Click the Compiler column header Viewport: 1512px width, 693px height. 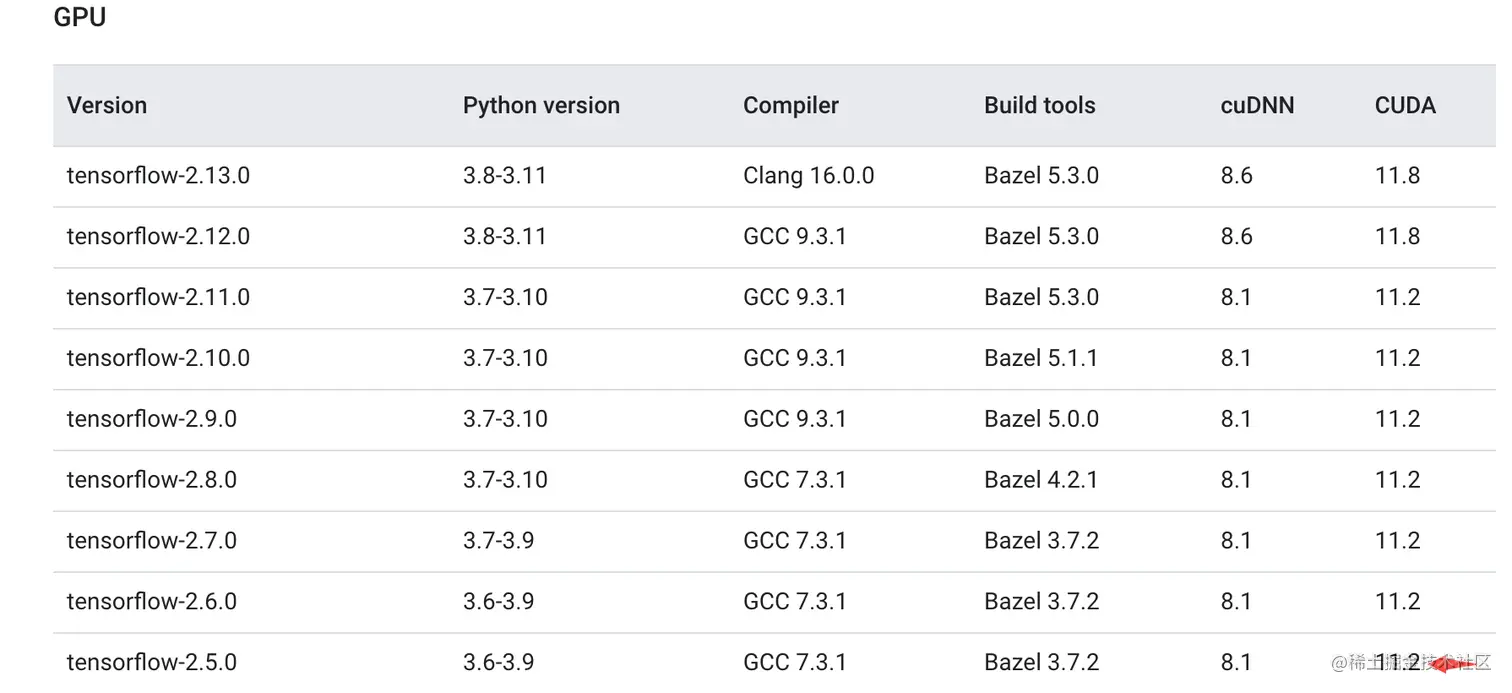(x=790, y=105)
